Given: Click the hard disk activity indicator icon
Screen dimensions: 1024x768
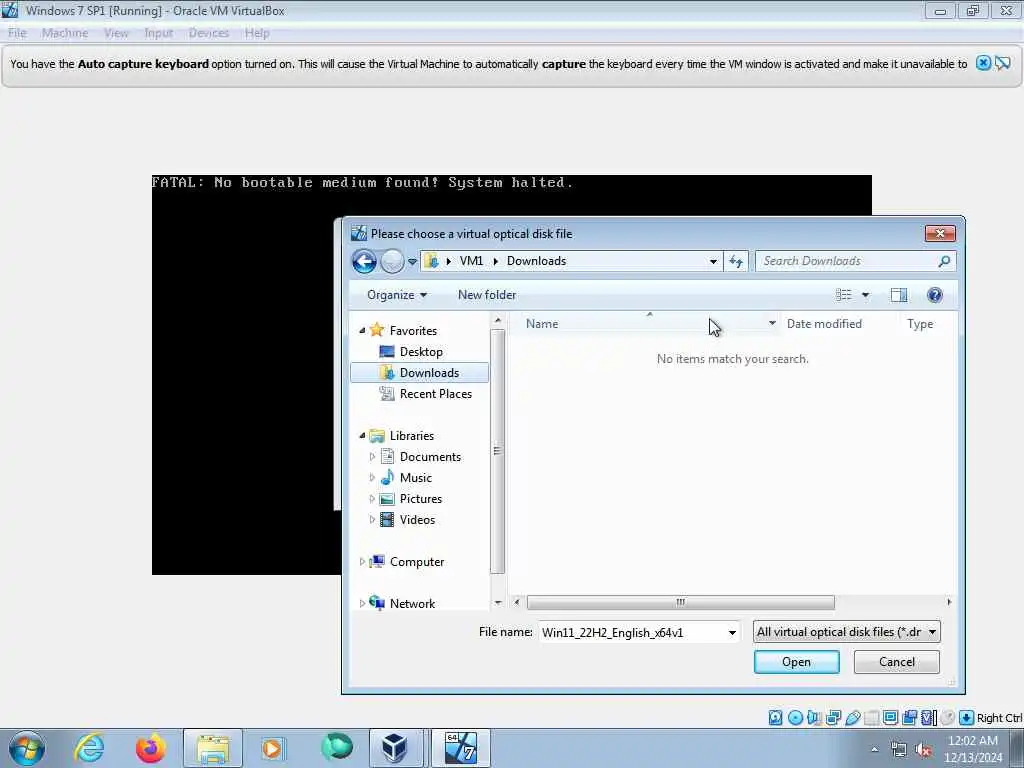Looking at the screenshot, I should coord(775,718).
